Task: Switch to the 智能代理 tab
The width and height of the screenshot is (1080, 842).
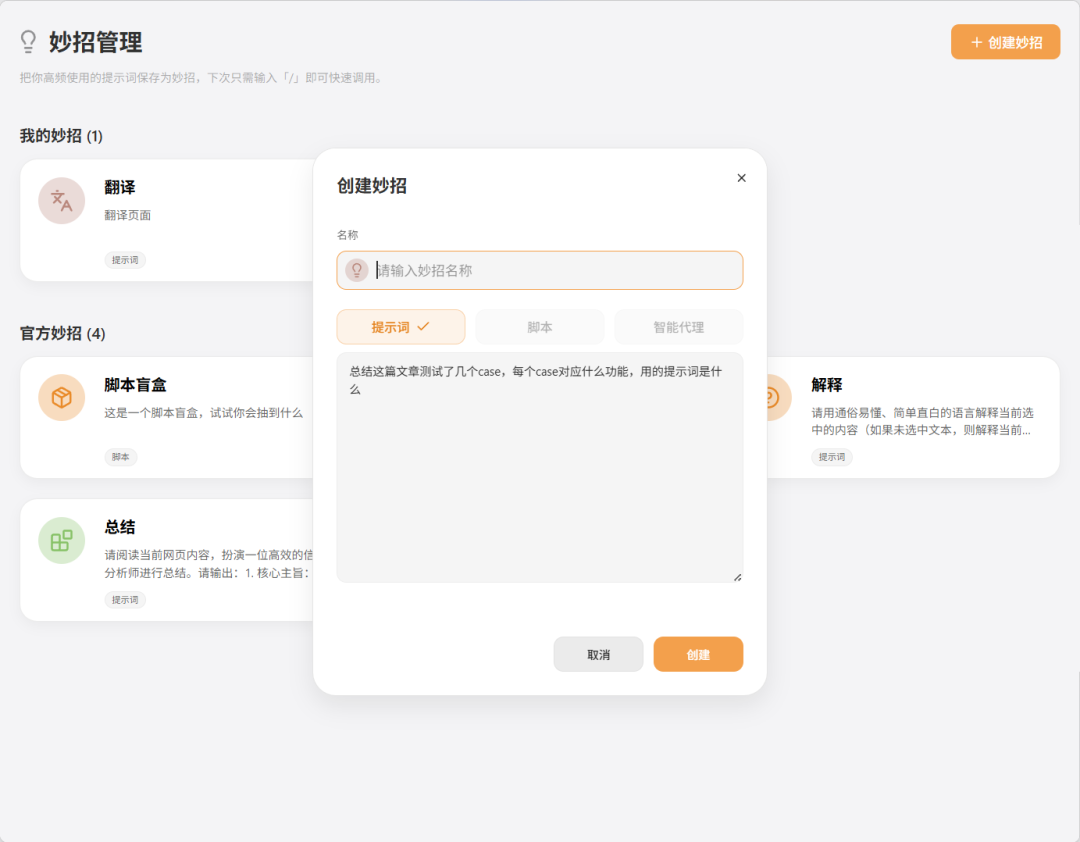Action: point(679,327)
